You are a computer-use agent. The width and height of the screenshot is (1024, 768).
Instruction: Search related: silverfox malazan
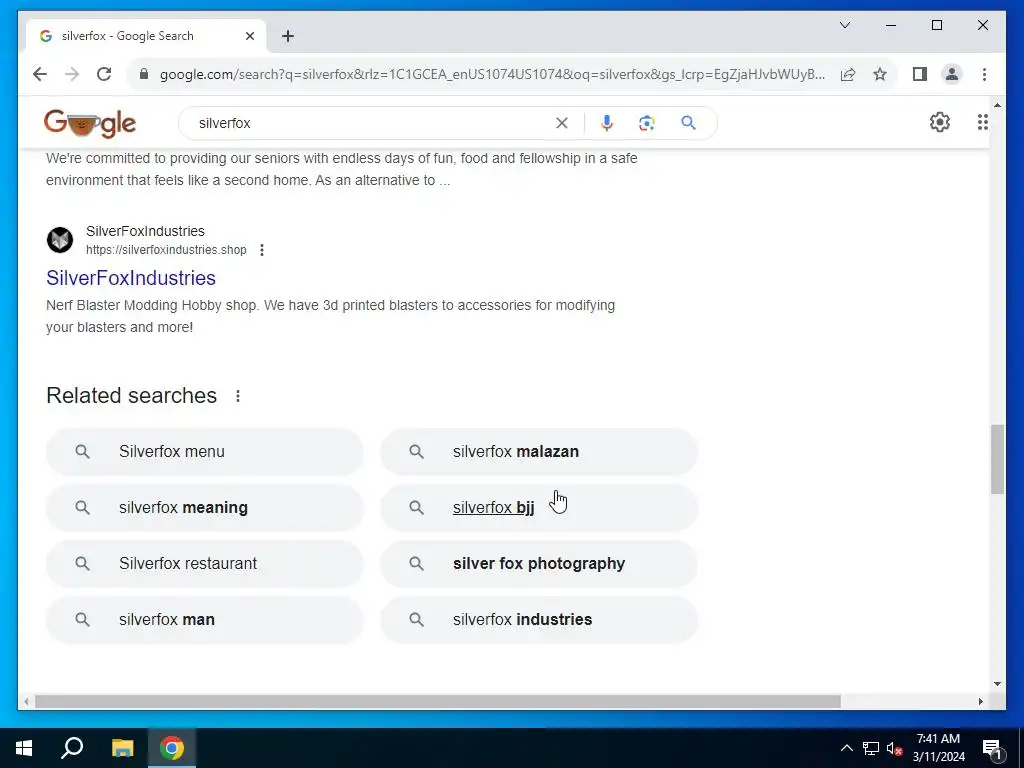point(539,452)
